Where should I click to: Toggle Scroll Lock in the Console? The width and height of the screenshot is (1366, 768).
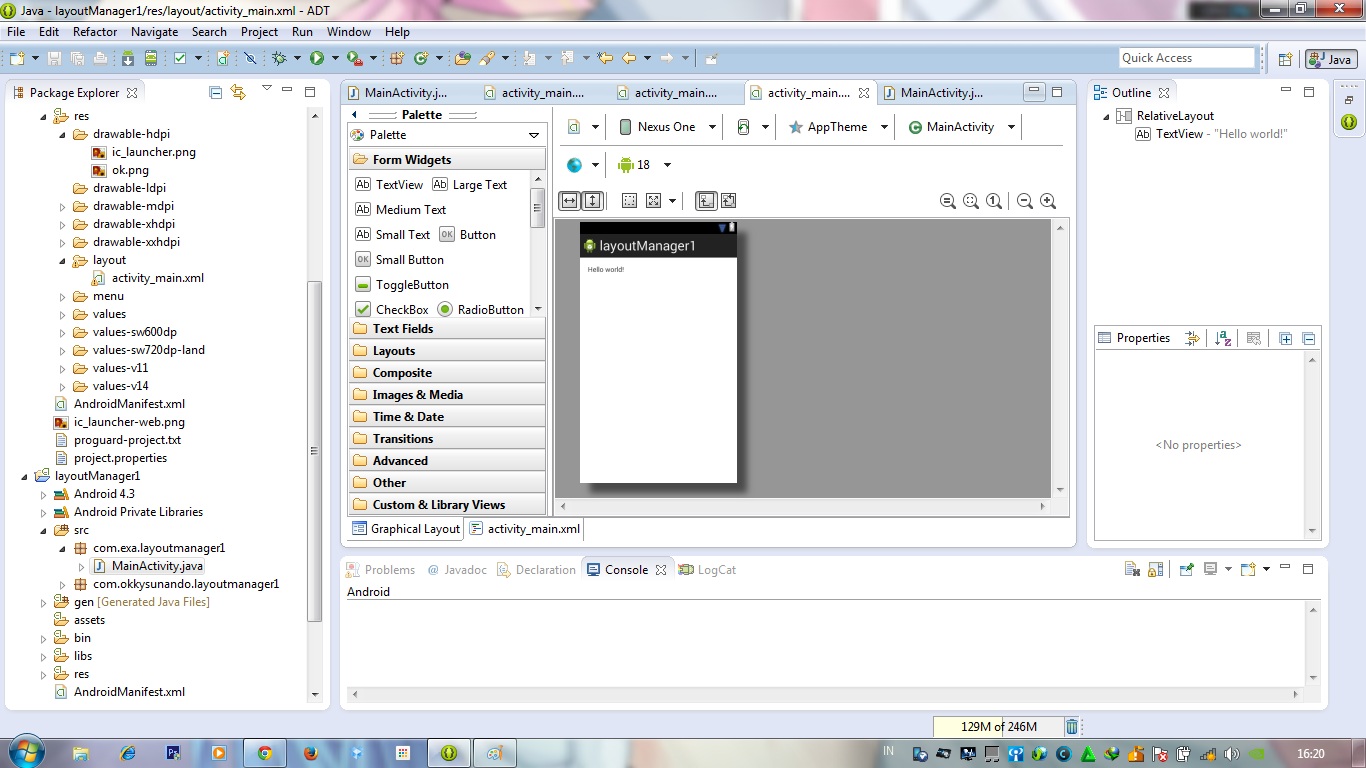tap(1155, 569)
